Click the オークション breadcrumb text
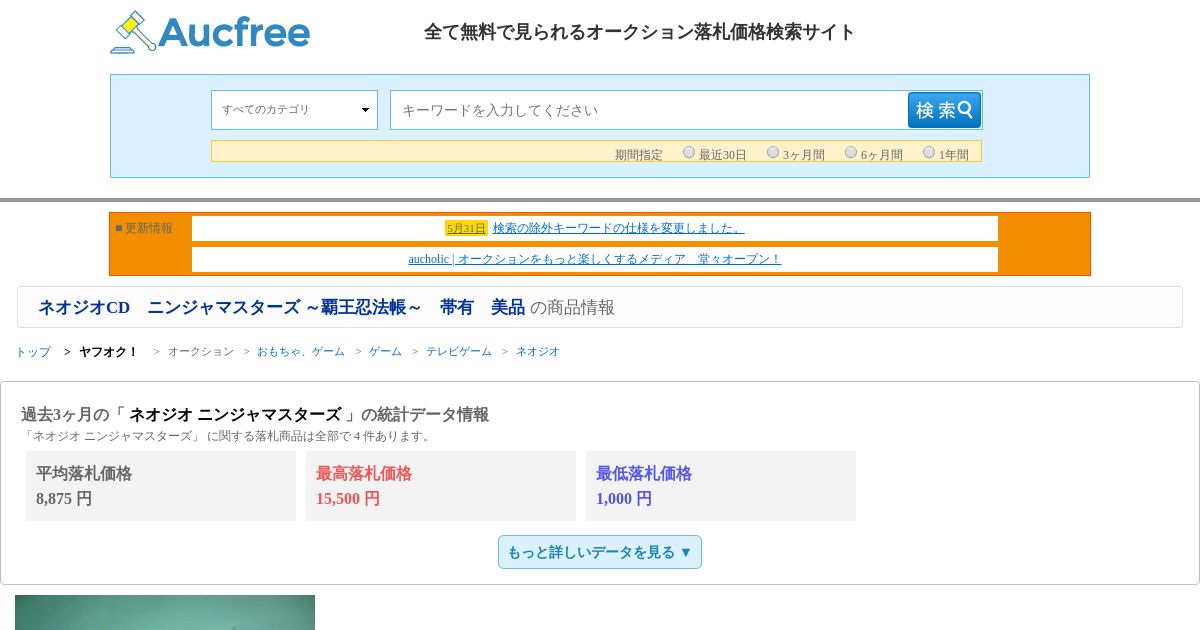The image size is (1200, 630). coord(201,352)
